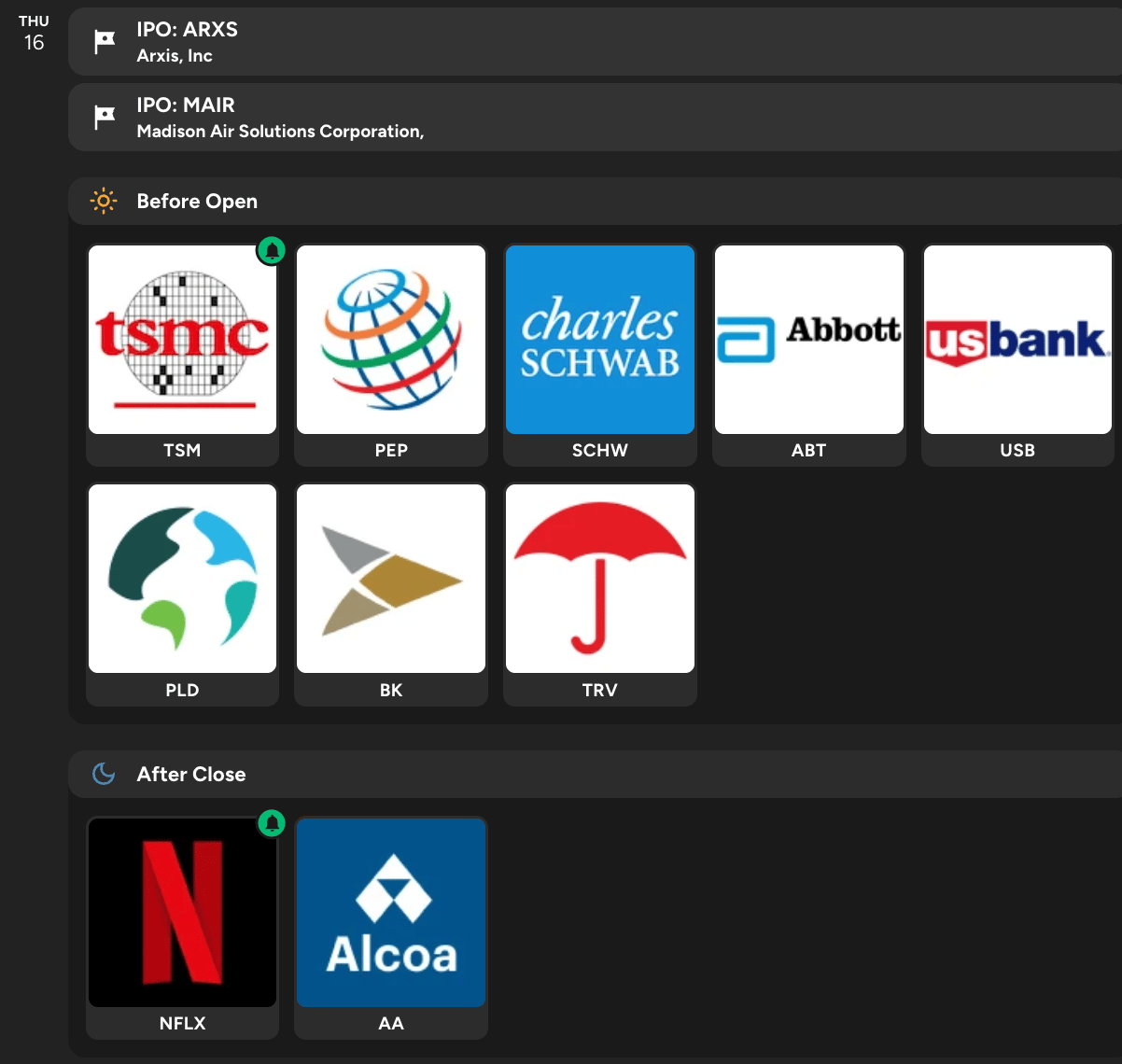Screen dimensions: 1122x1064
Task: Click the Arxis, Inc company name
Action: click(x=175, y=56)
